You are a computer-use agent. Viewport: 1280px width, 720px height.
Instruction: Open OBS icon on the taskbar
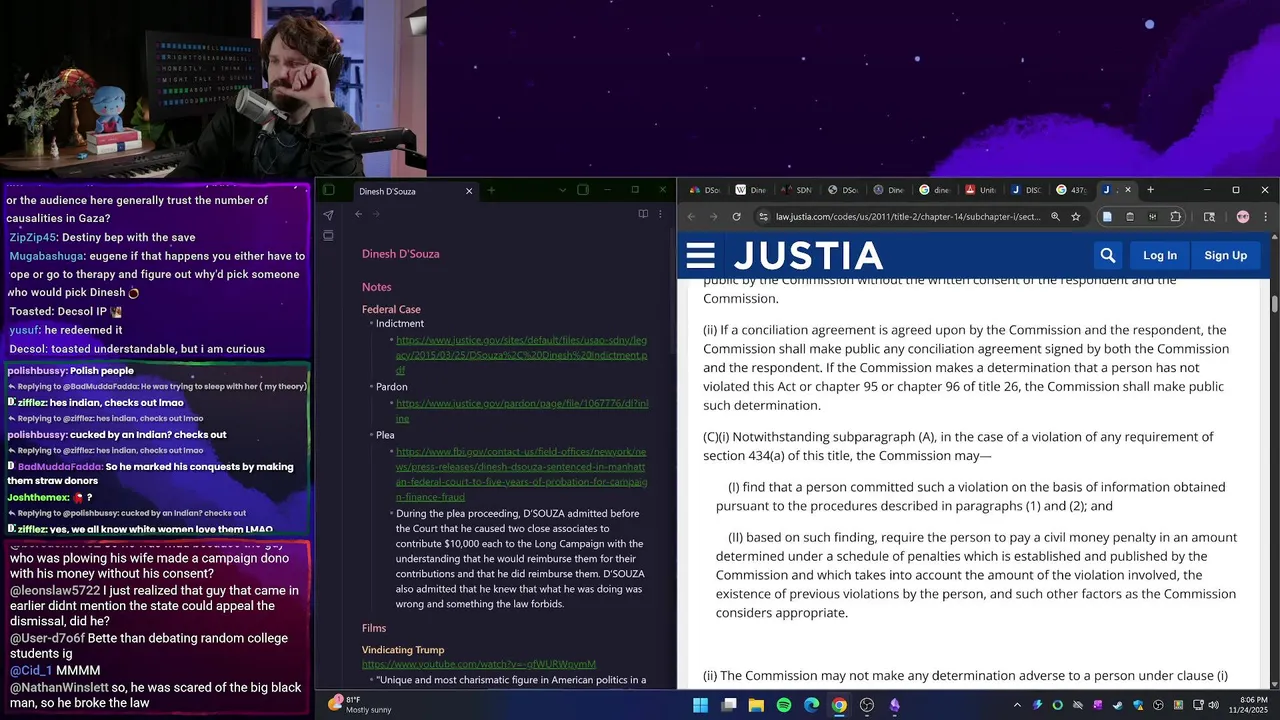867,705
